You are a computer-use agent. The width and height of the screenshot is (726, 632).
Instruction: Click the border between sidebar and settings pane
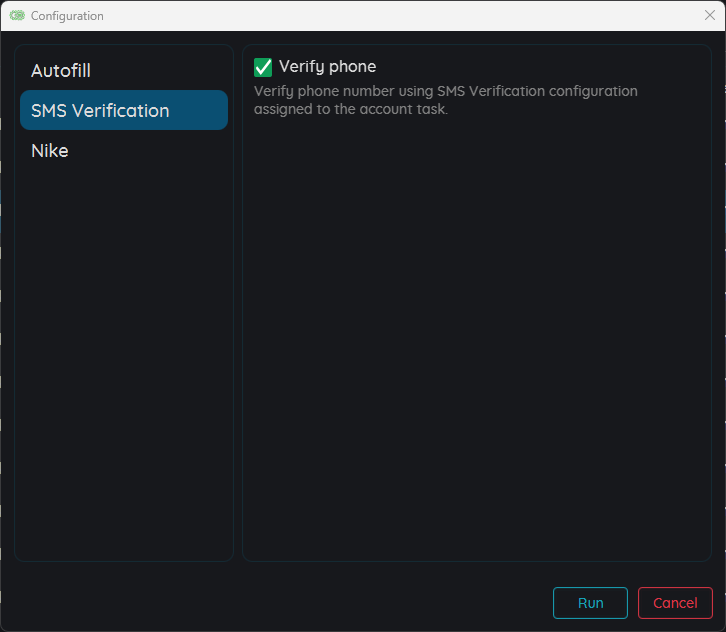click(238, 300)
